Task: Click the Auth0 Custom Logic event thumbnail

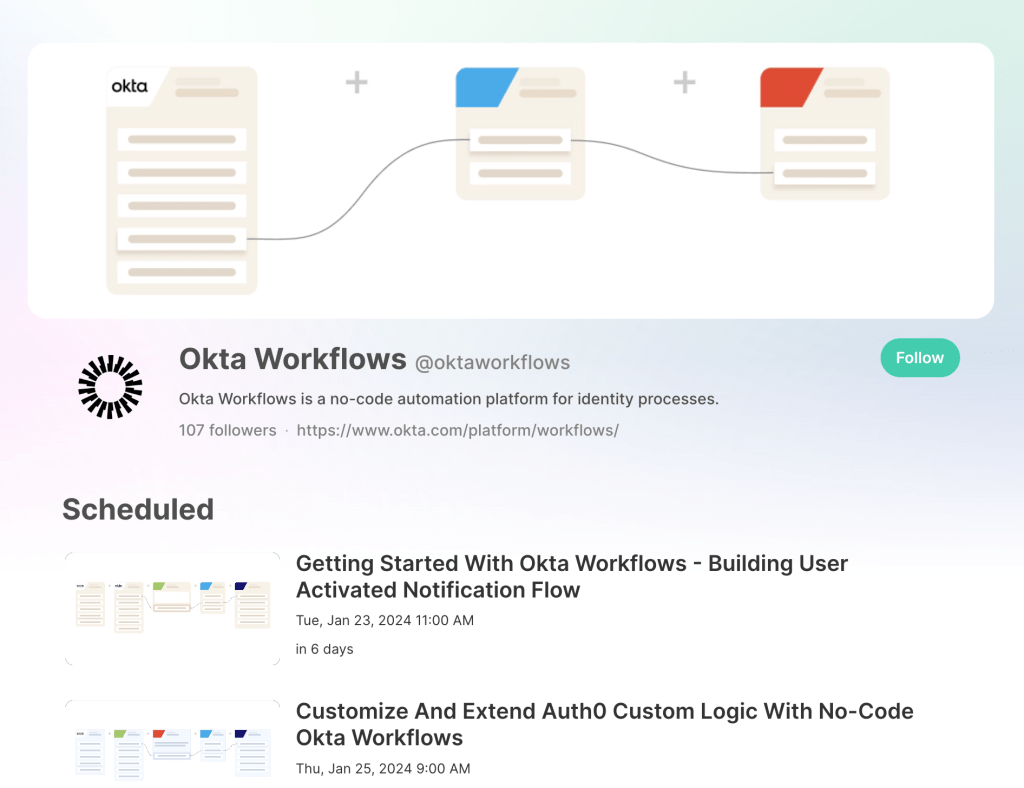Action: (171, 745)
